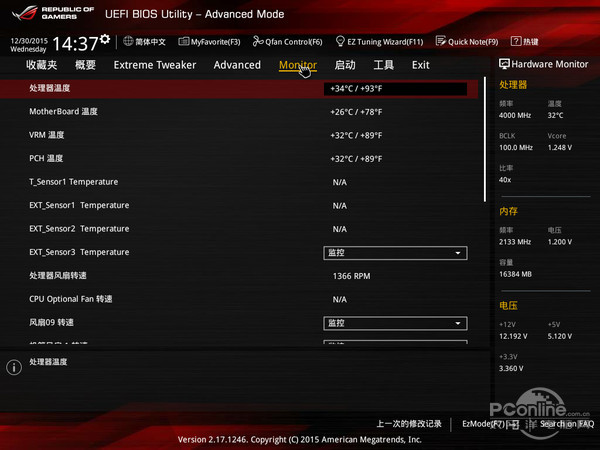This screenshot has height=450, width=600.
Task: Switch to the Extreme Tweaker tab
Action: coord(155,65)
